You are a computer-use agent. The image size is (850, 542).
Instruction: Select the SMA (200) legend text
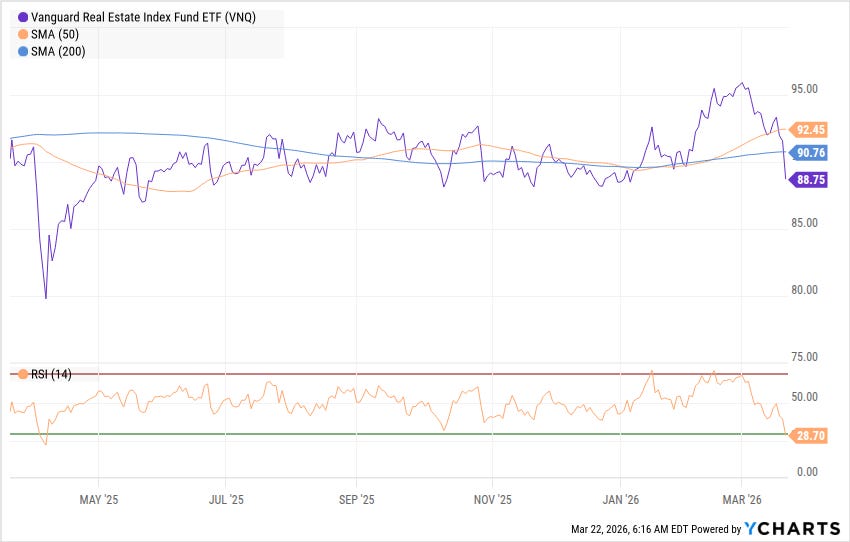[58, 52]
